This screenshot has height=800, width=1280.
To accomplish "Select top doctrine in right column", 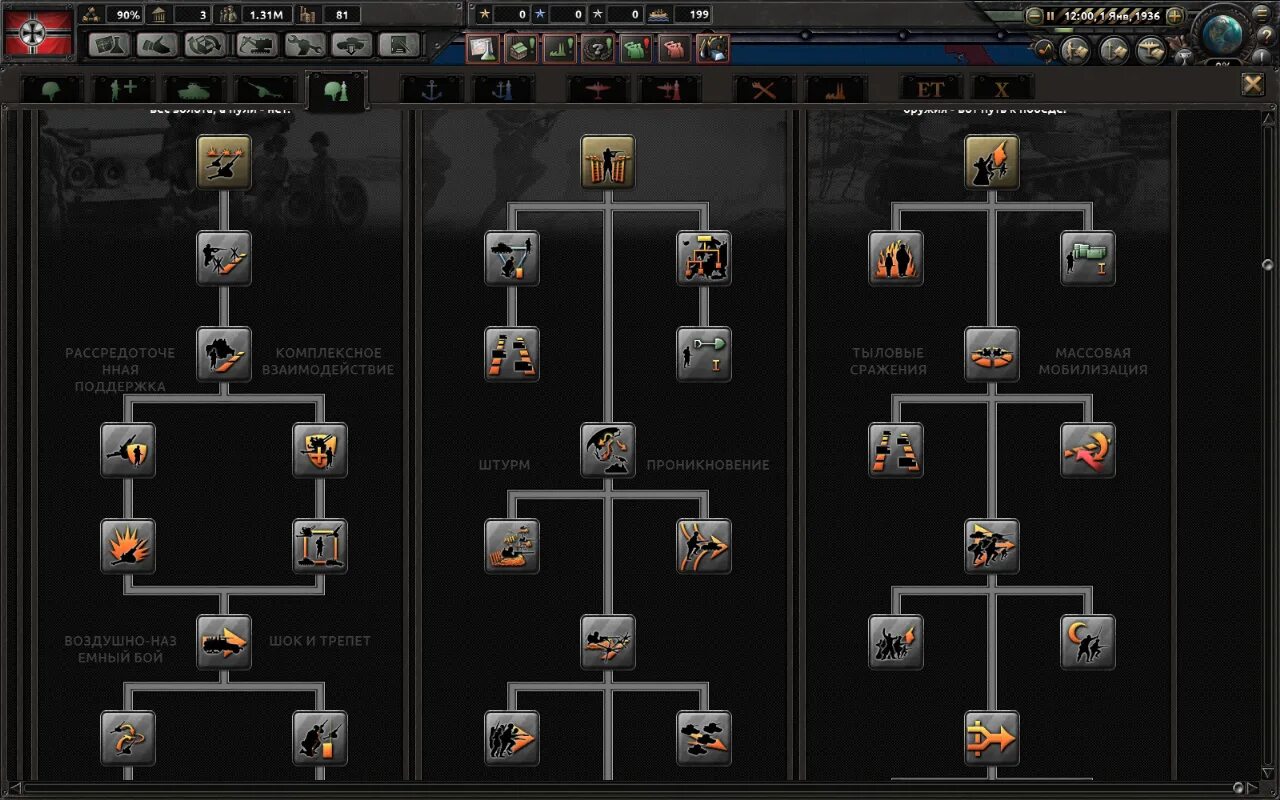I will [992, 162].
